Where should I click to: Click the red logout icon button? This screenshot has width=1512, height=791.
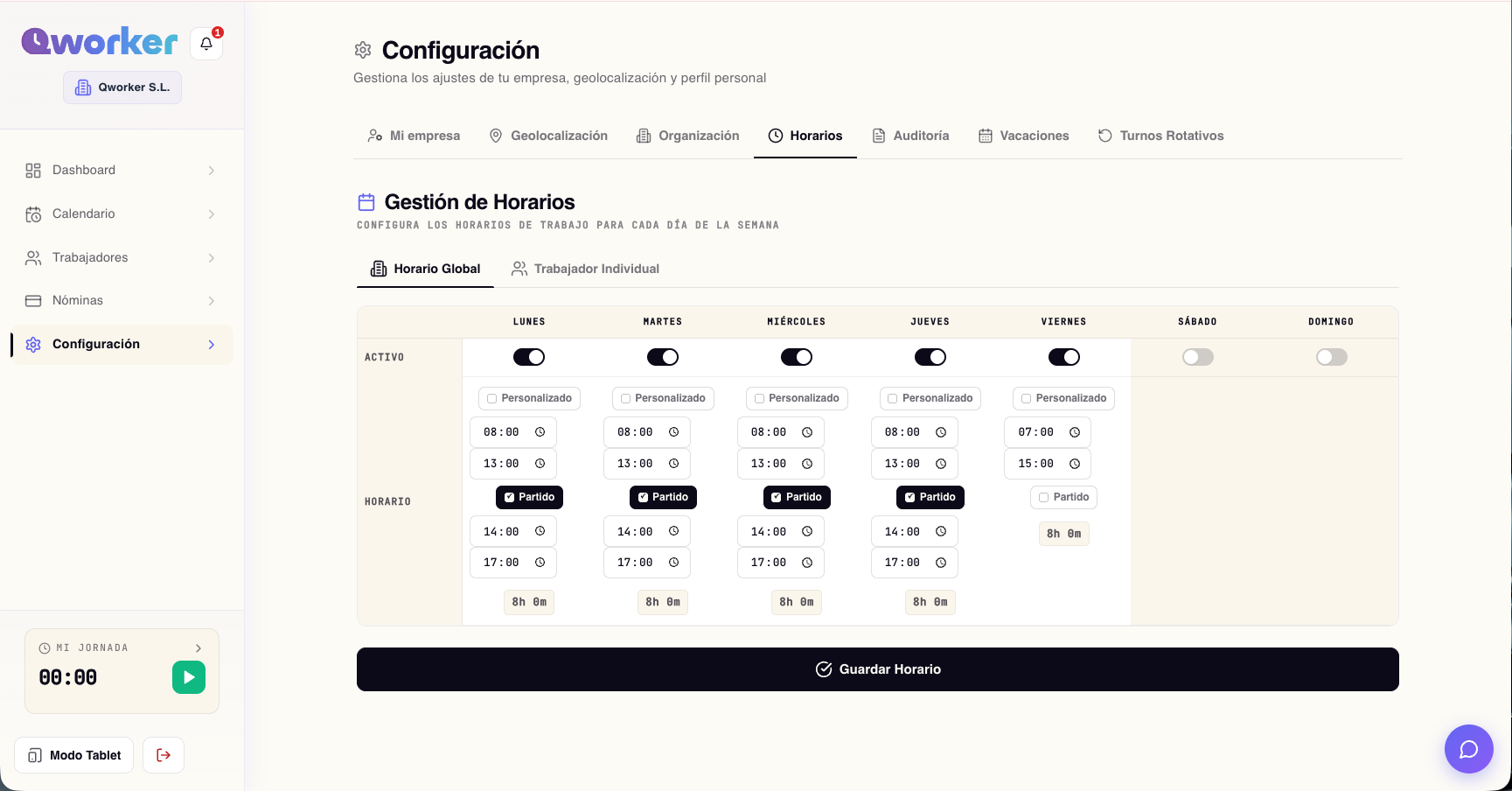pos(164,755)
